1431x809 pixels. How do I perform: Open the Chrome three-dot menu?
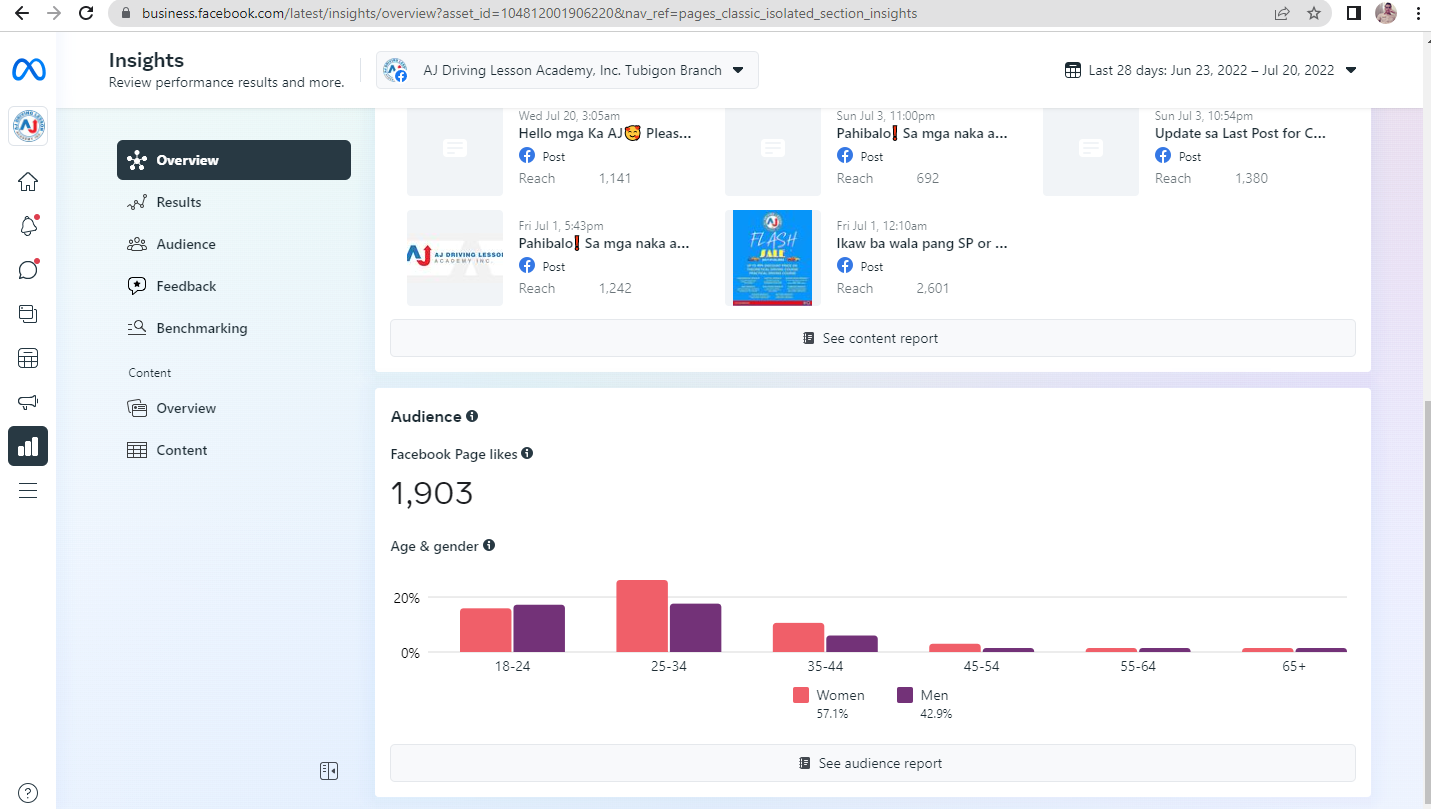coord(1419,13)
